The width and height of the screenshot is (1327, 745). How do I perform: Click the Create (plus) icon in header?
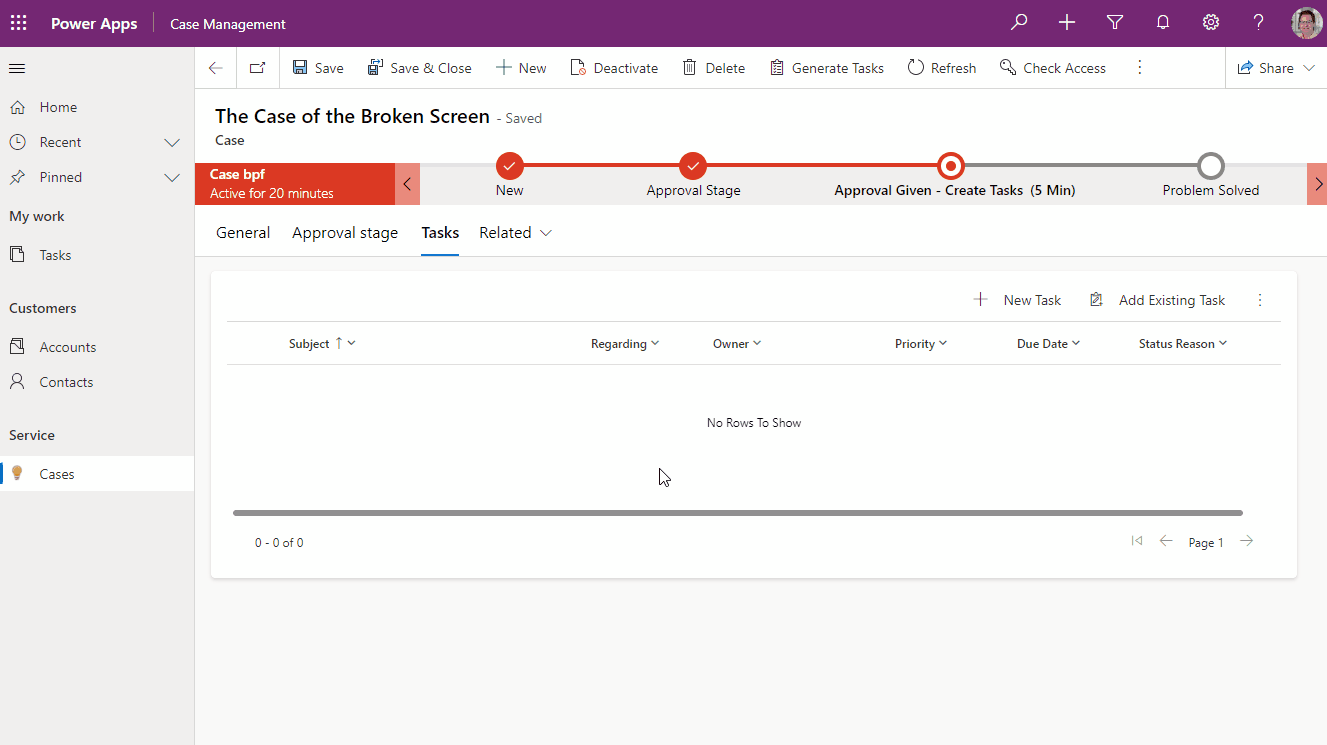click(1067, 21)
